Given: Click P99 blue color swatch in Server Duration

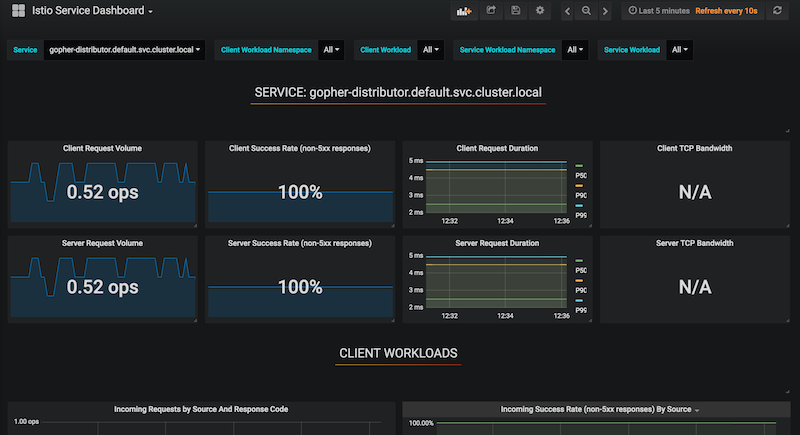Looking at the screenshot, I should [579, 300].
